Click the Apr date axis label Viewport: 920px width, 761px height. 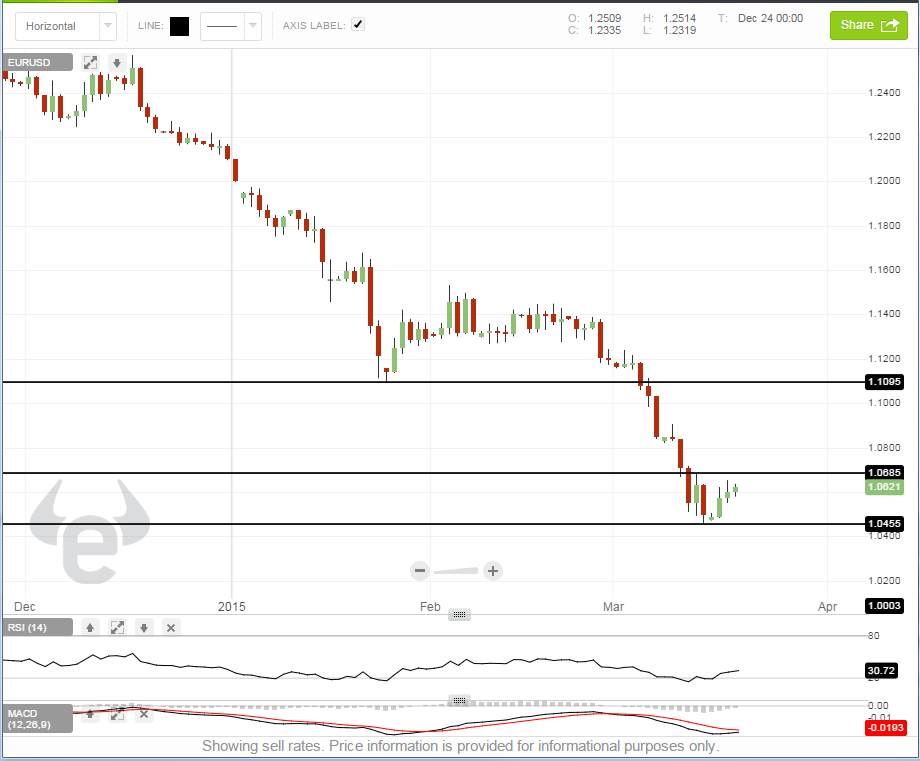827,607
